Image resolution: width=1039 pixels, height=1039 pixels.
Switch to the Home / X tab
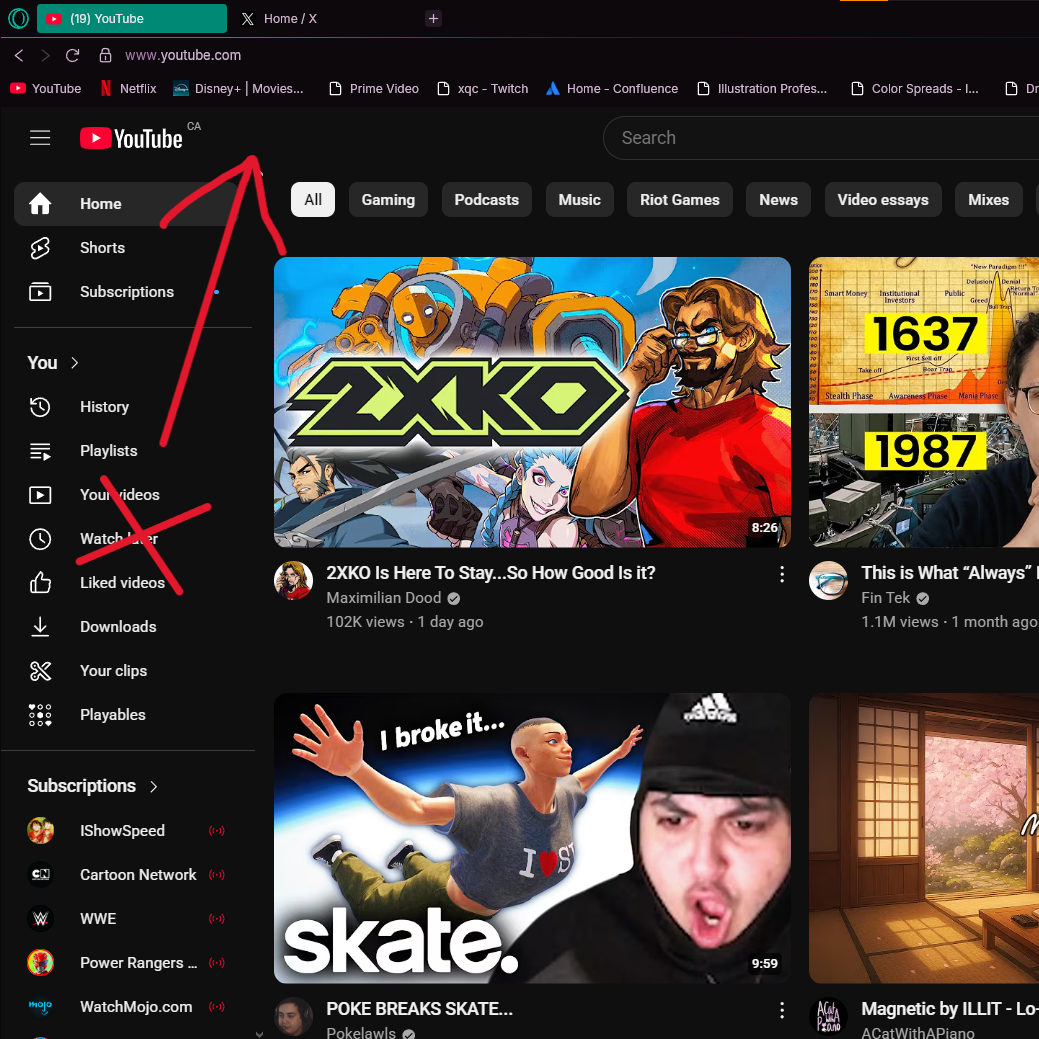290,18
